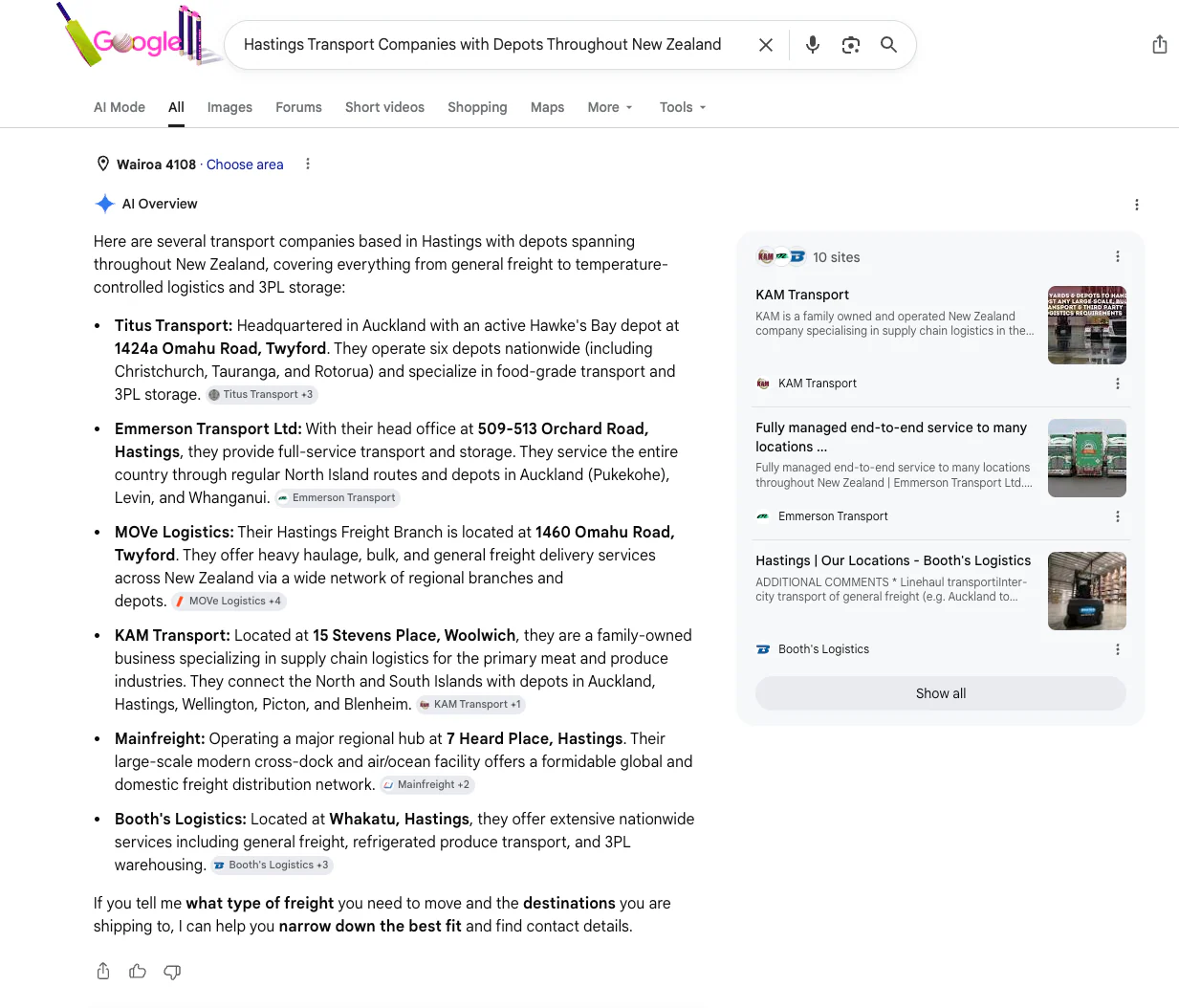Open Fully managed end-to-end service result

891,437
